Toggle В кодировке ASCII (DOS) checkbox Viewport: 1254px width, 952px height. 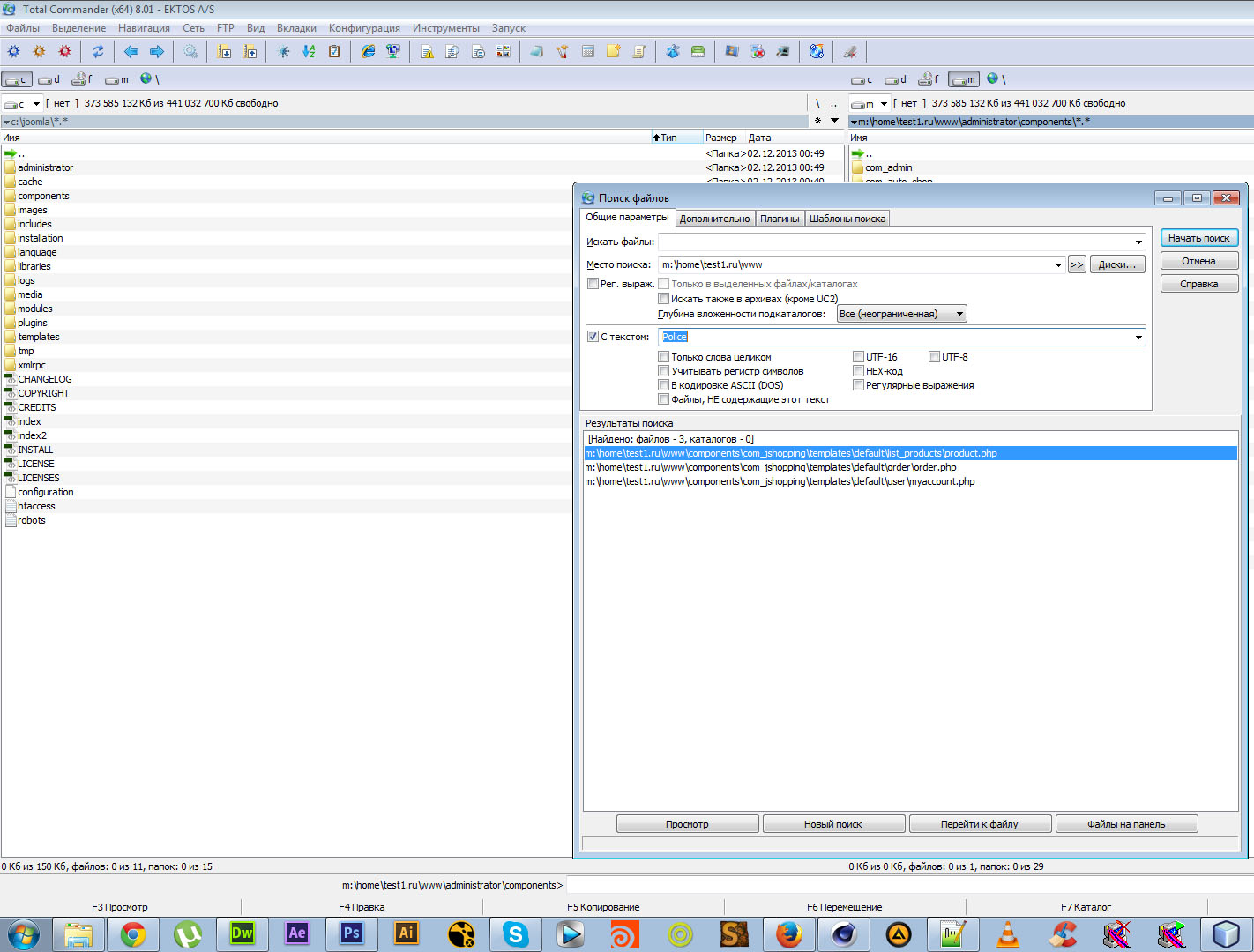[664, 385]
